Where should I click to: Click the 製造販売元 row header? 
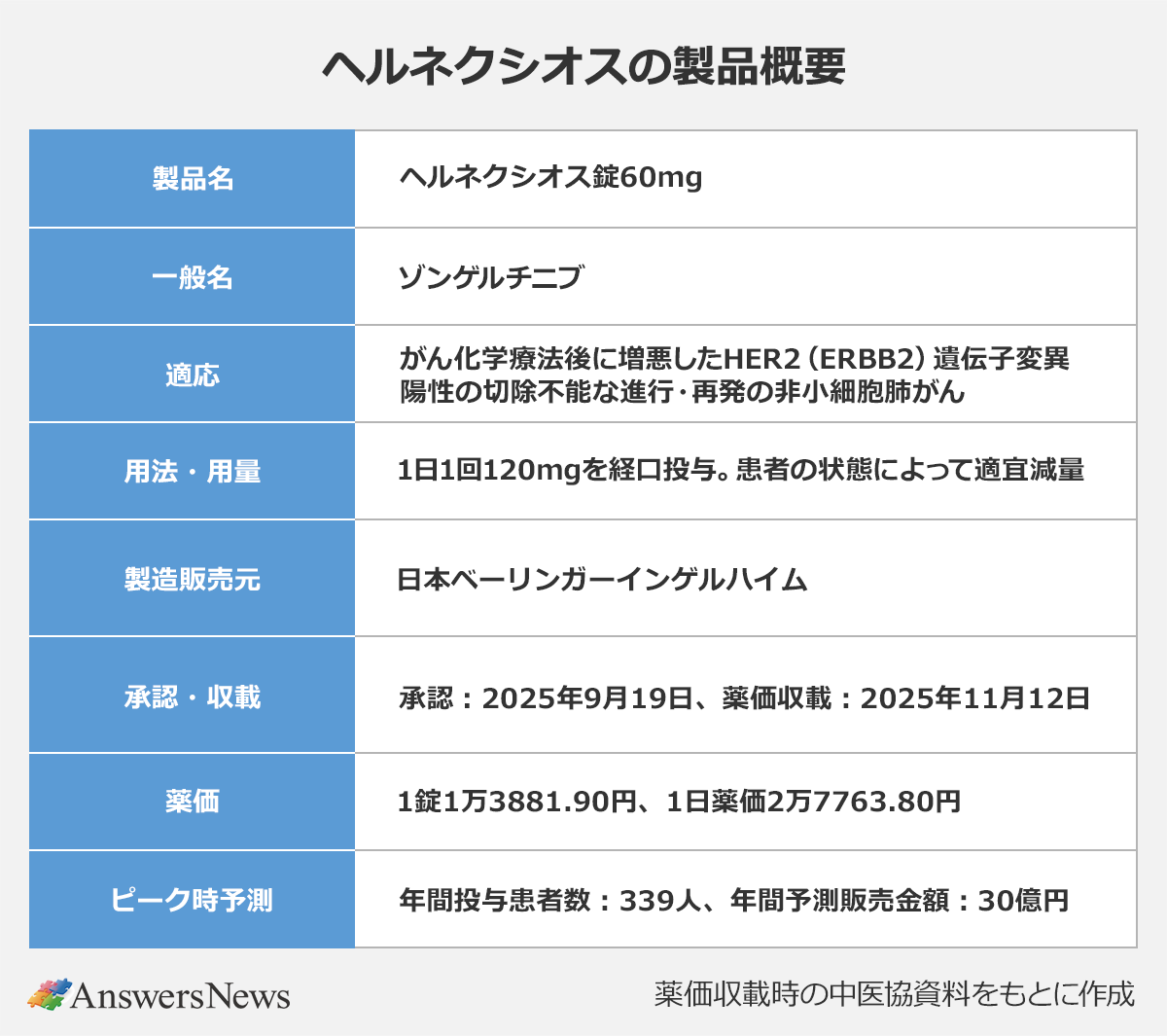[193, 578]
